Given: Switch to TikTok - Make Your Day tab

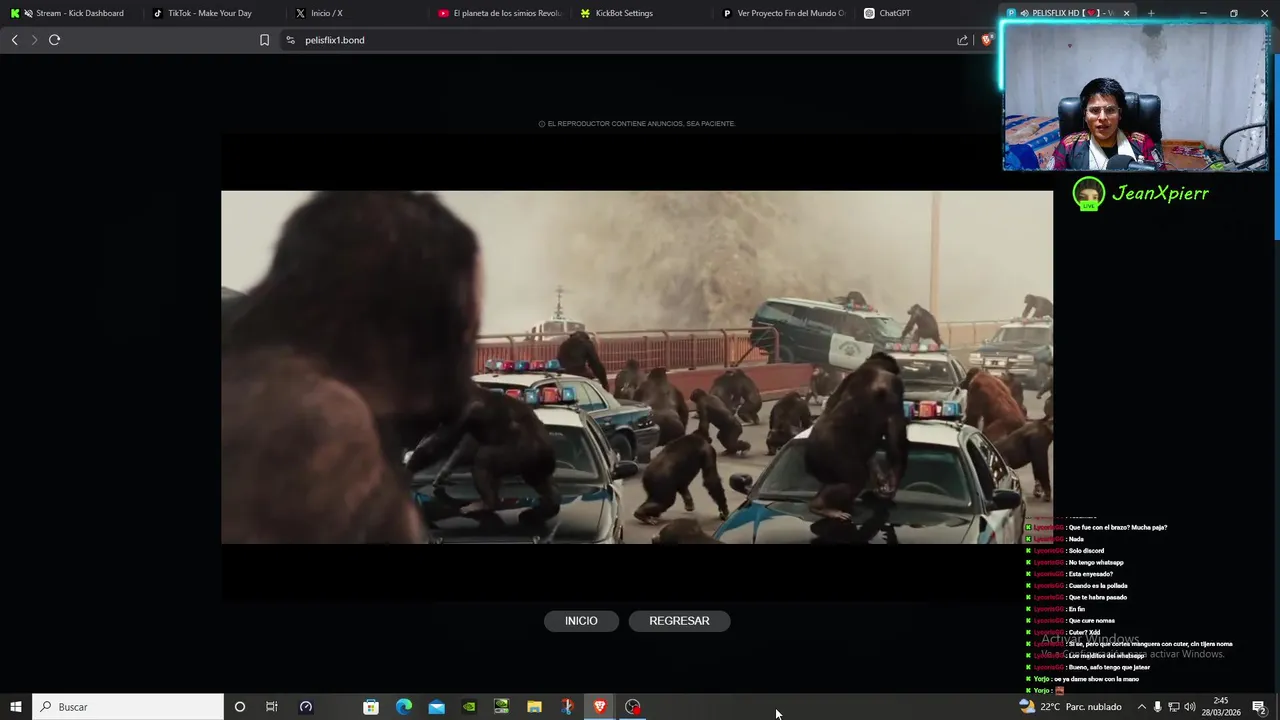Looking at the screenshot, I should [216, 13].
